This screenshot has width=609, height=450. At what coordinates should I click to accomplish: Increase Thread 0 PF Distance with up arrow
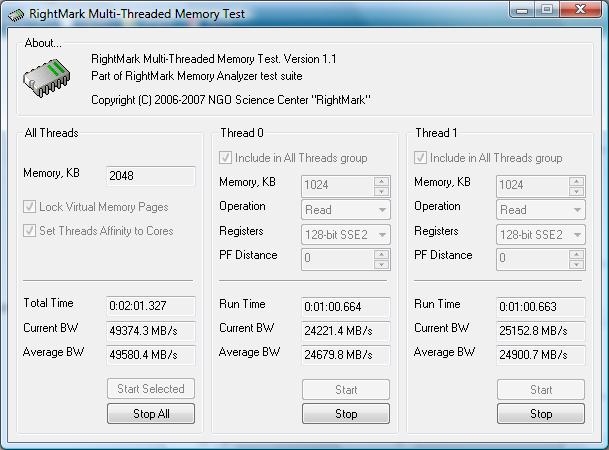point(381,255)
